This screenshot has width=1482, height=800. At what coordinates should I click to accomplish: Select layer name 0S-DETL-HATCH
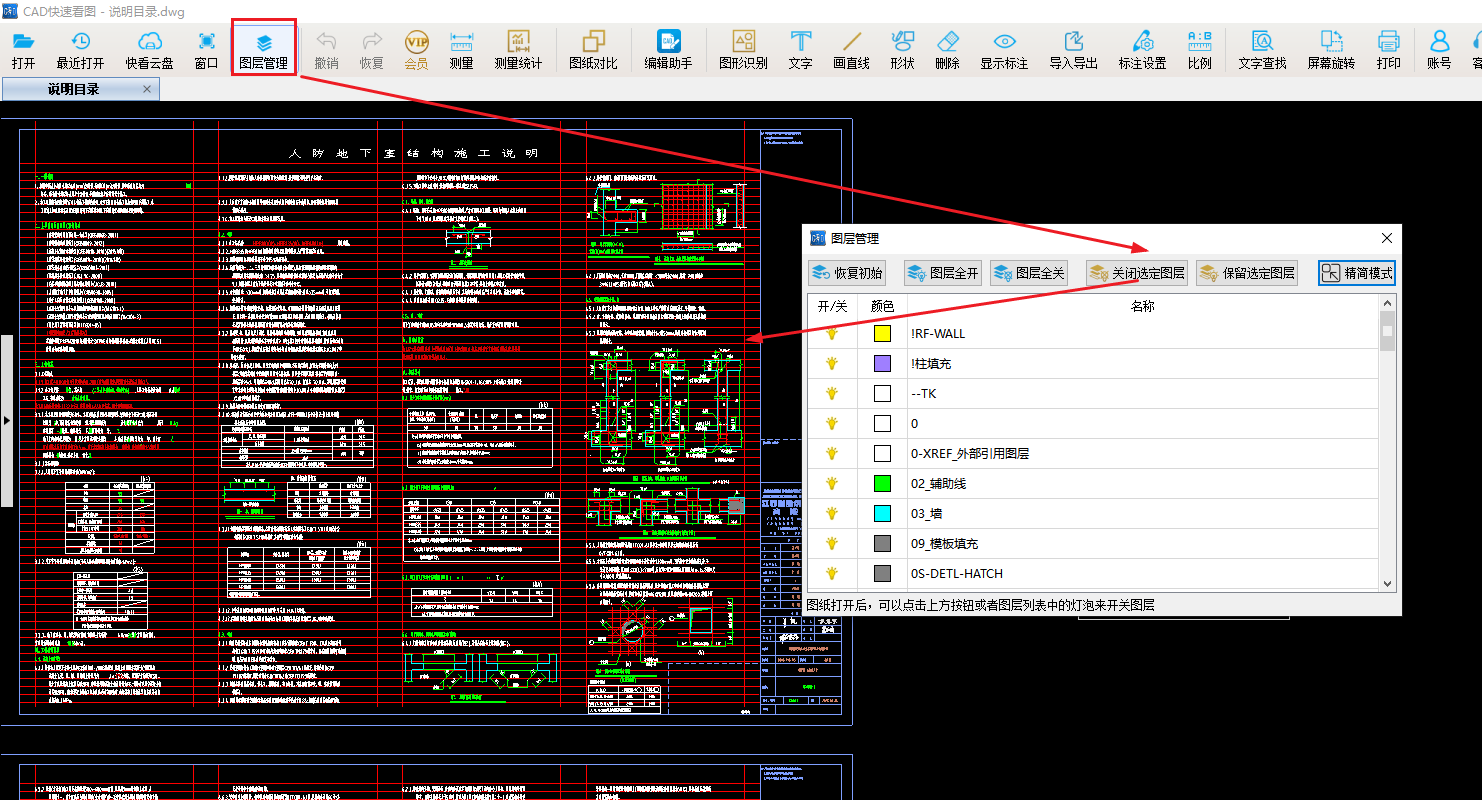956,574
